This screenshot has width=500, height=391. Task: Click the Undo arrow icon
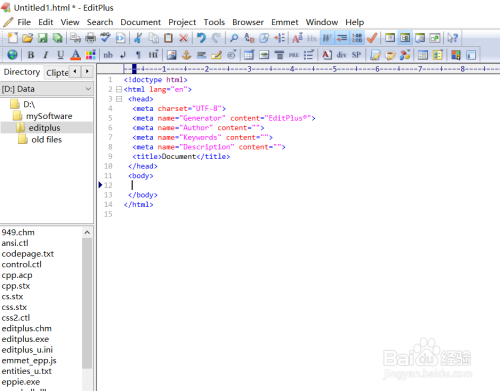(201, 38)
